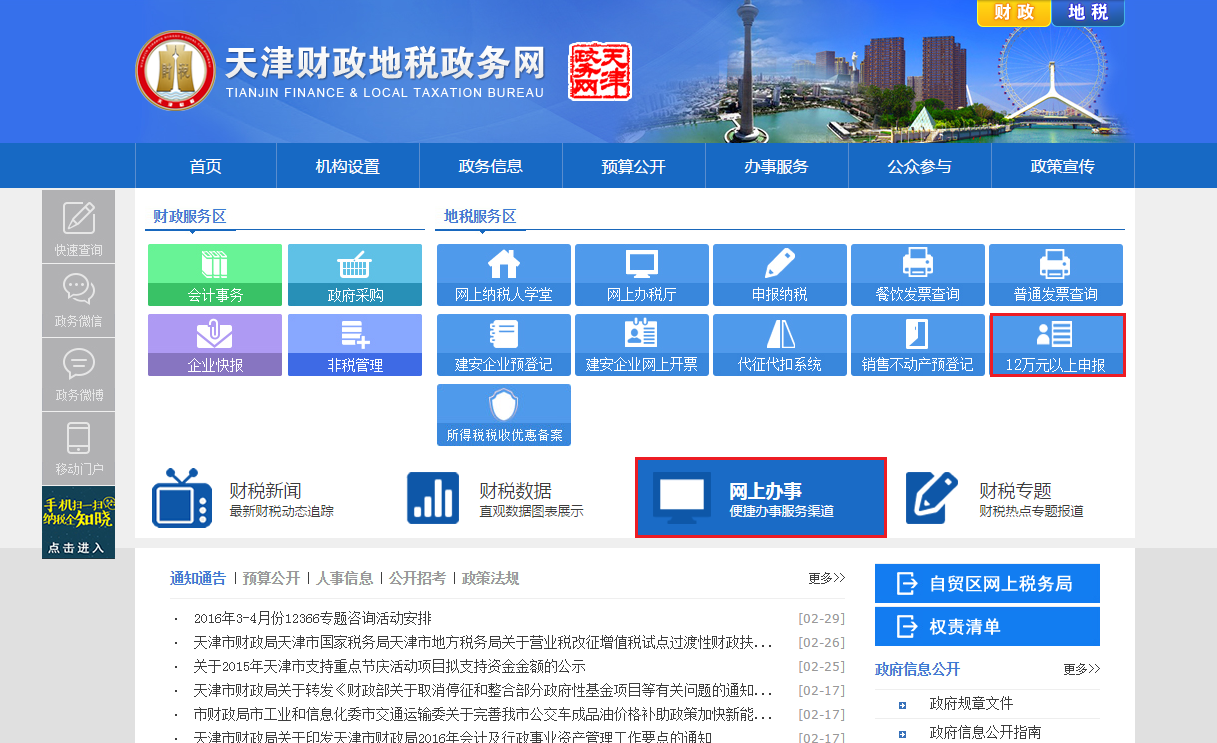Open 申报纳税 pencil tile
This screenshot has height=743, width=1217.
point(780,275)
